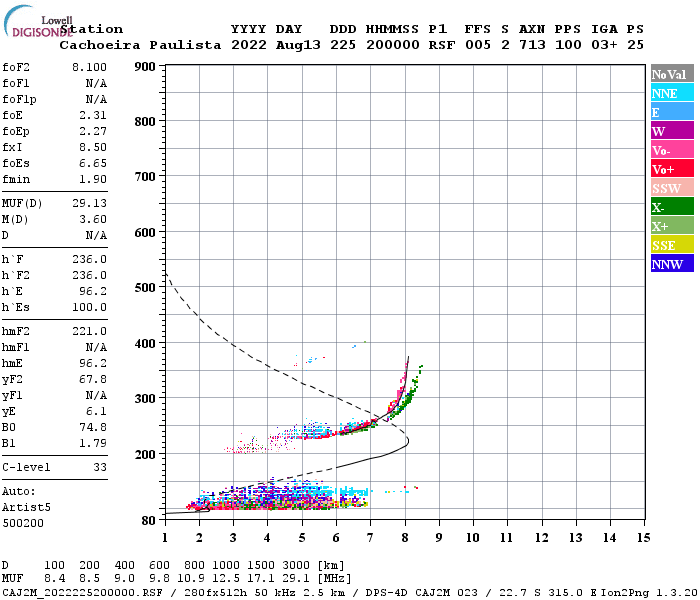This screenshot has width=700, height=600.
Task: Select the NNE cyan legend swatch
Action: (672, 93)
